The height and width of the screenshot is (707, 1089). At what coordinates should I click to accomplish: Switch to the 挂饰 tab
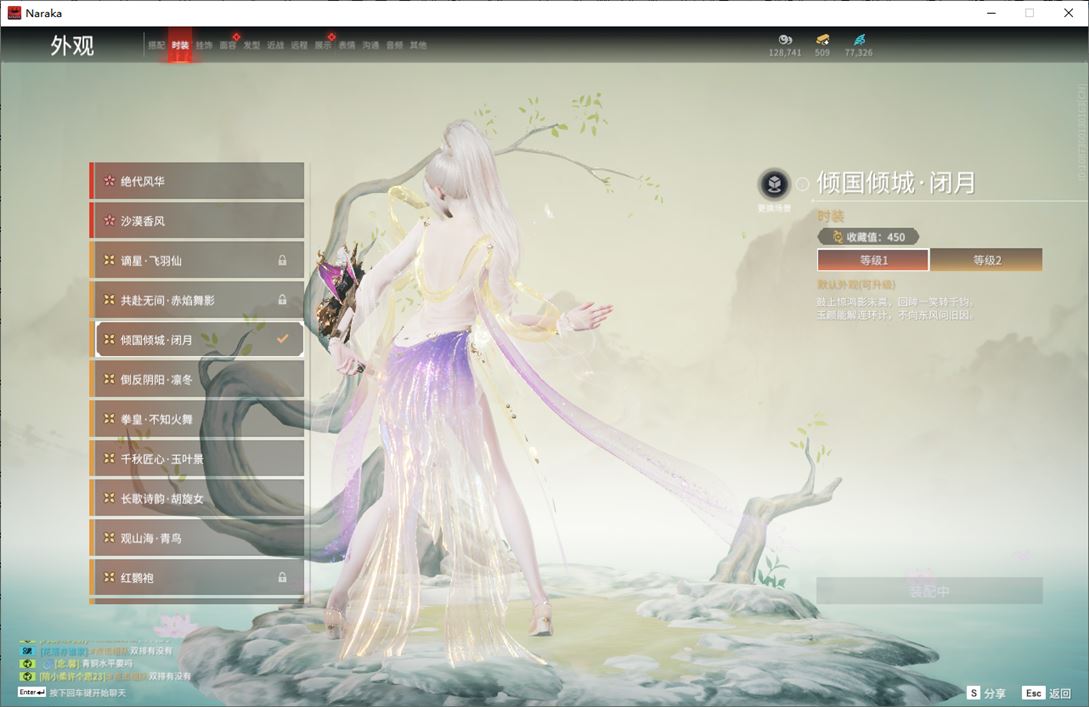tap(203, 45)
